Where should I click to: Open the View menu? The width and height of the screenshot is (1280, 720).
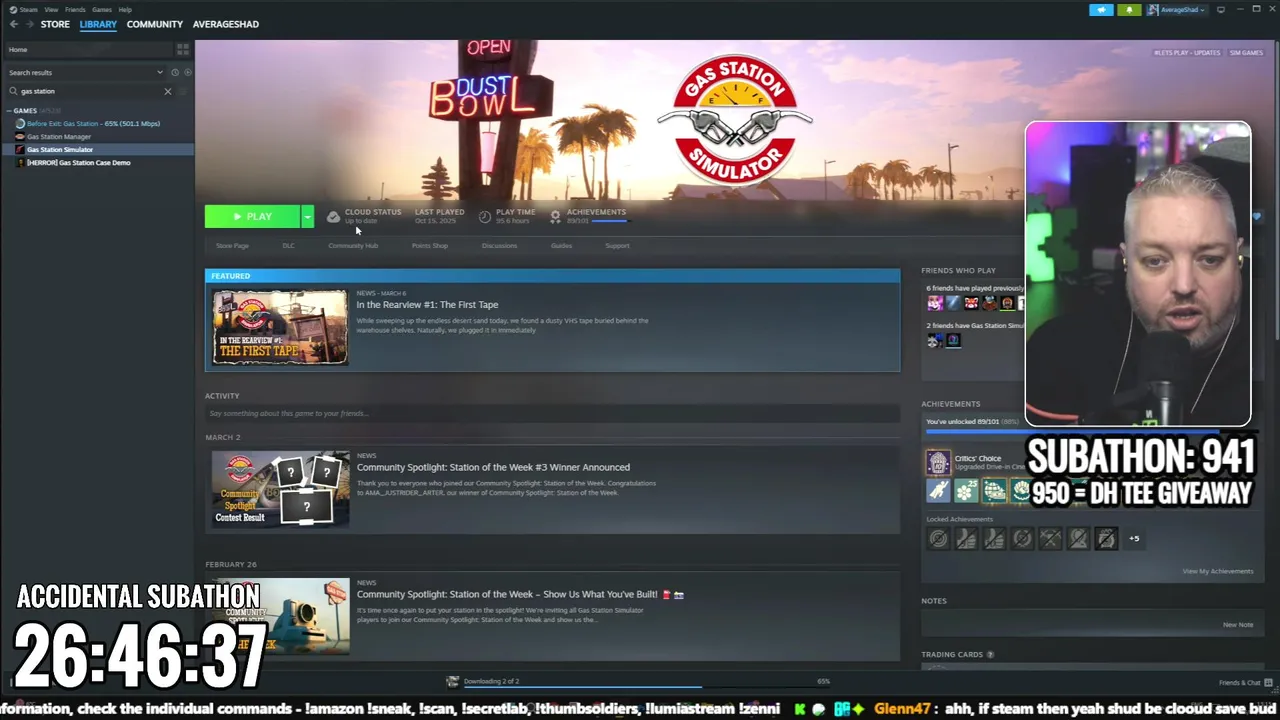[51, 9]
